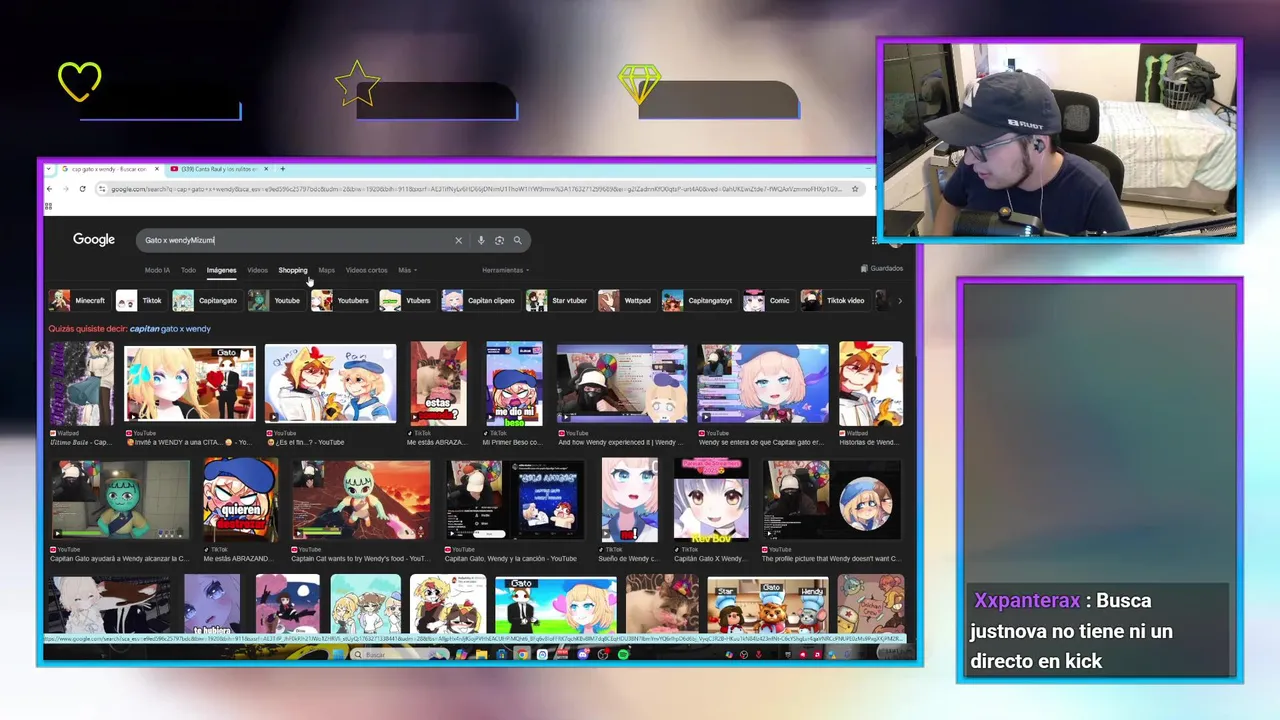1280x720 pixels.
Task: Select the Youtubers suggestion chip
Action: [341, 301]
